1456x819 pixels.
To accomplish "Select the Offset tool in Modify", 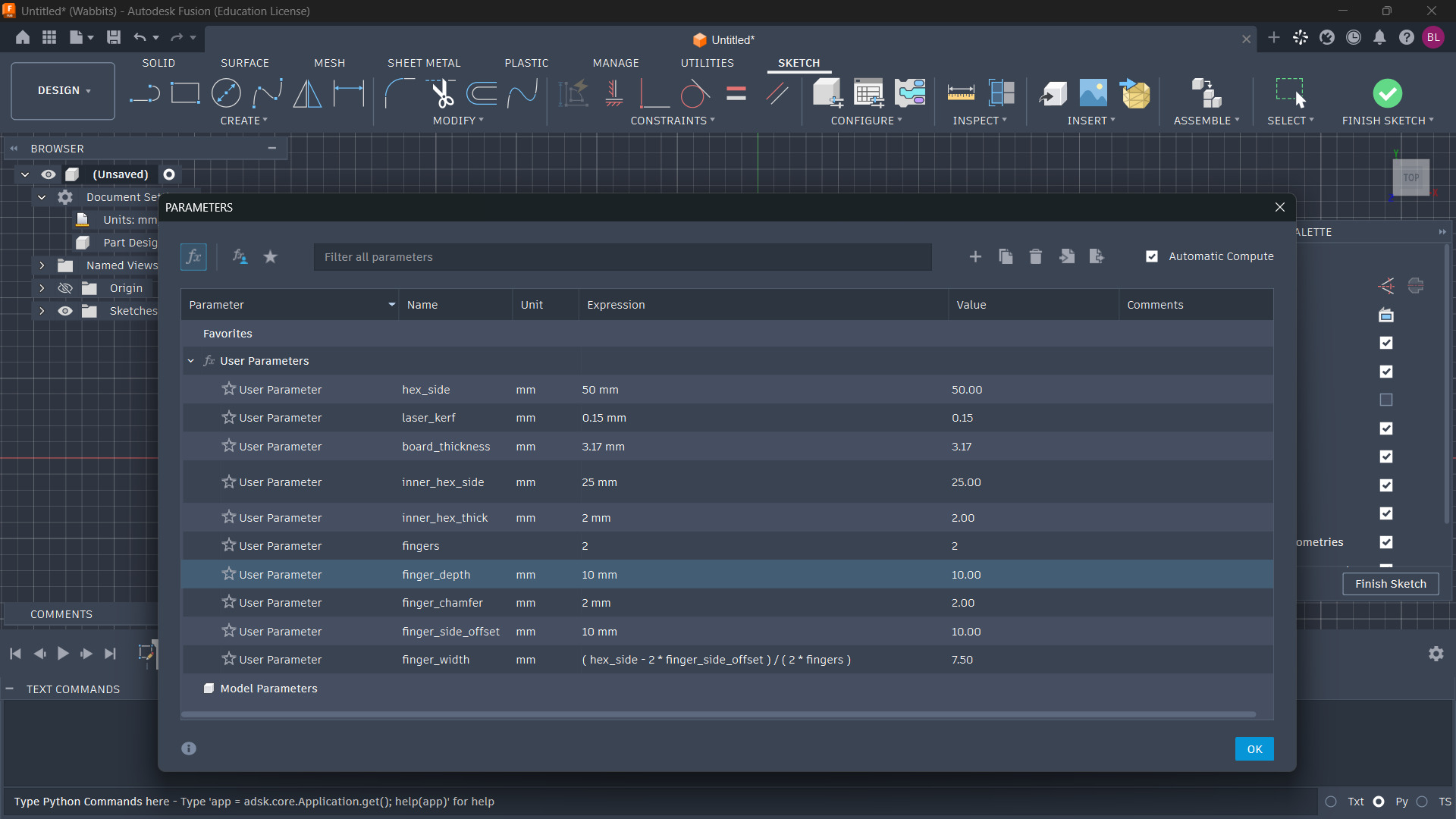I will (482, 93).
